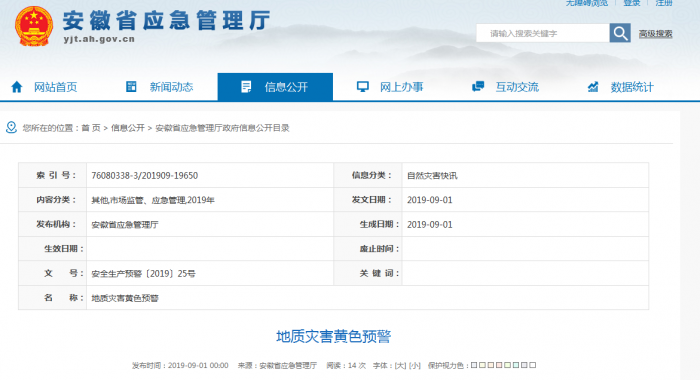Viewport: 700px width, 380px height.
Task: Click the 生效日期 label cell
Action: [53, 249]
